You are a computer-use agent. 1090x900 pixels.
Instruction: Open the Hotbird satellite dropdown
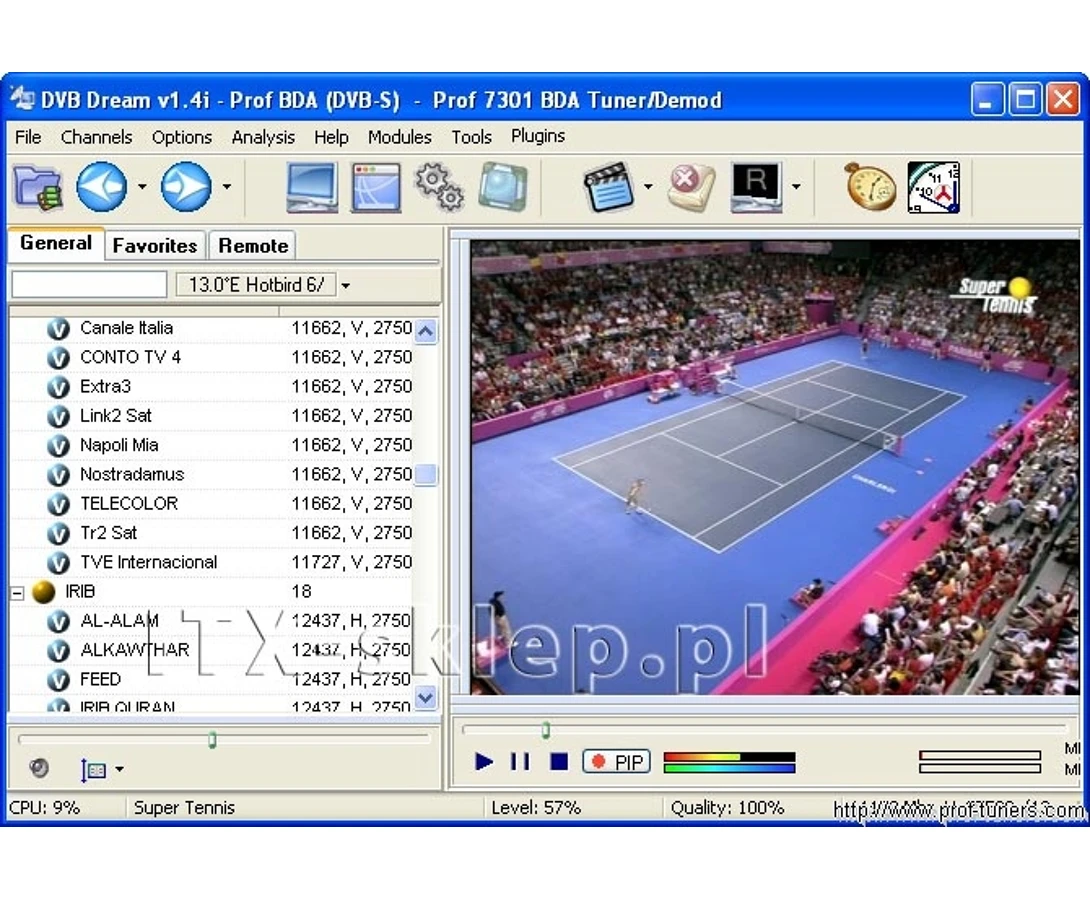[x=345, y=285]
